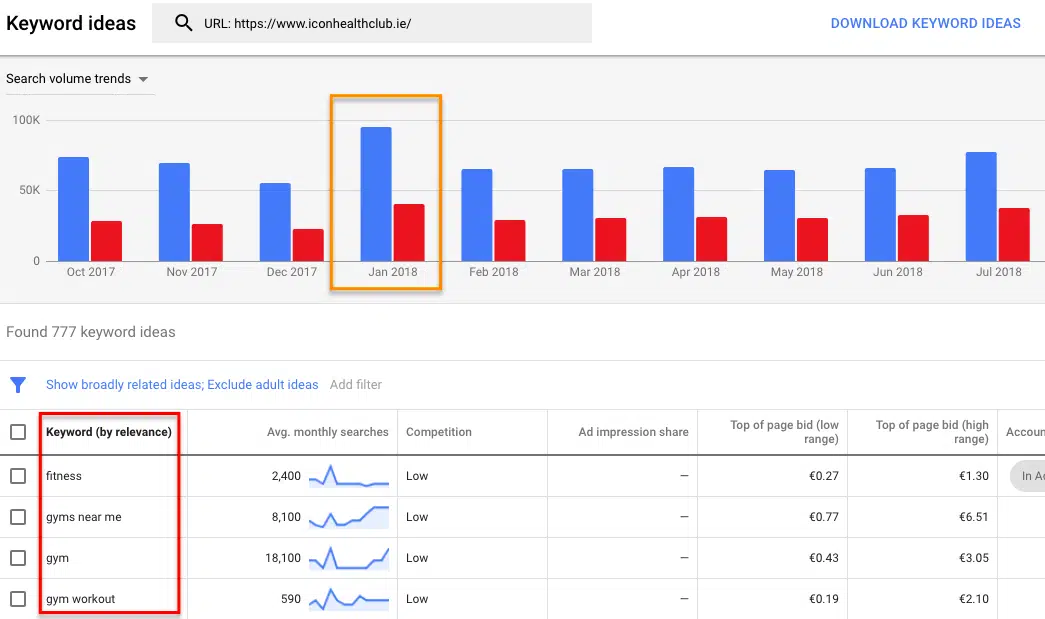This screenshot has height=619, width=1045.
Task: Check the fitness keyword checkbox
Action: coord(18,476)
